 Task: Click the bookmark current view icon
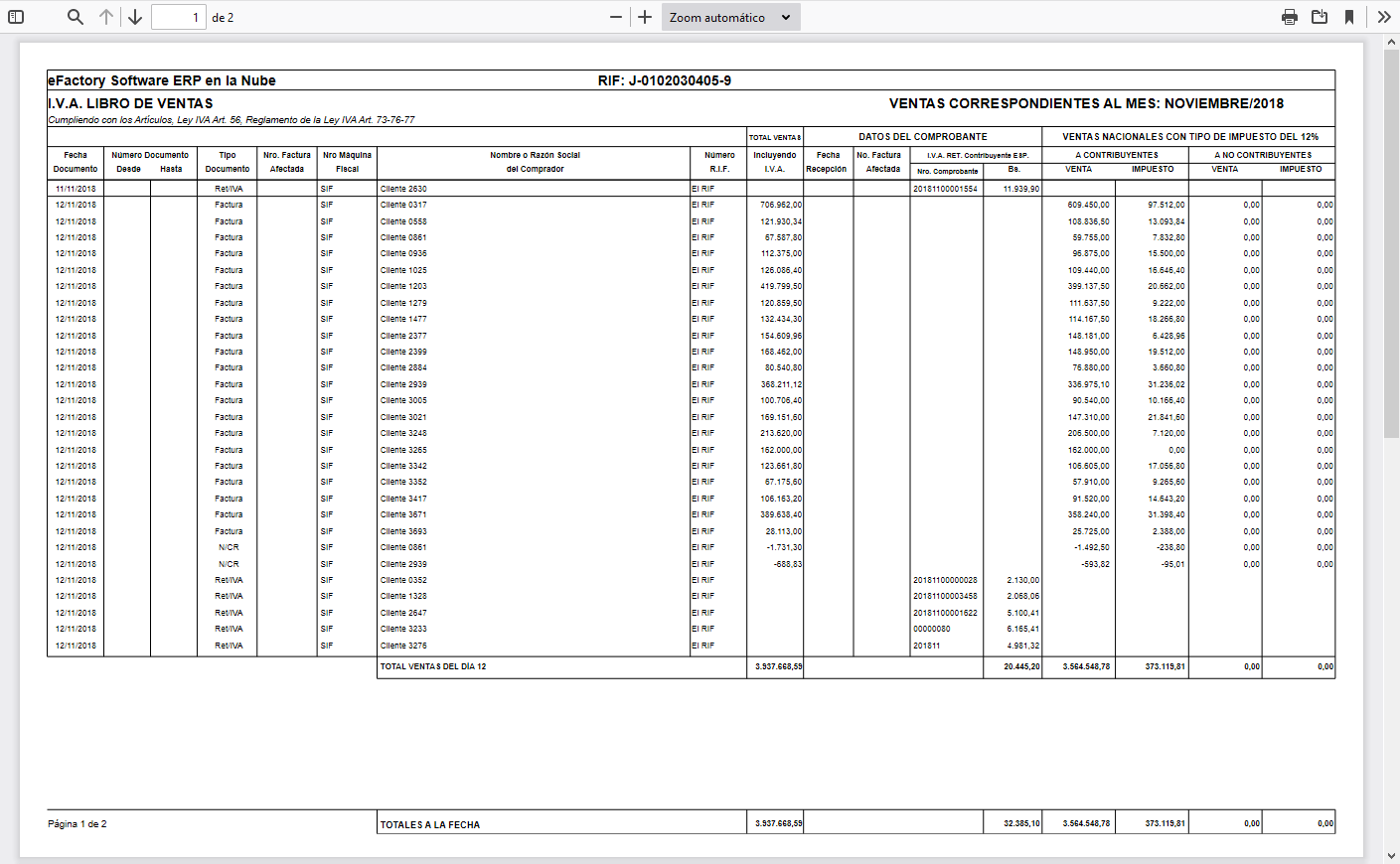point(1349,17)
